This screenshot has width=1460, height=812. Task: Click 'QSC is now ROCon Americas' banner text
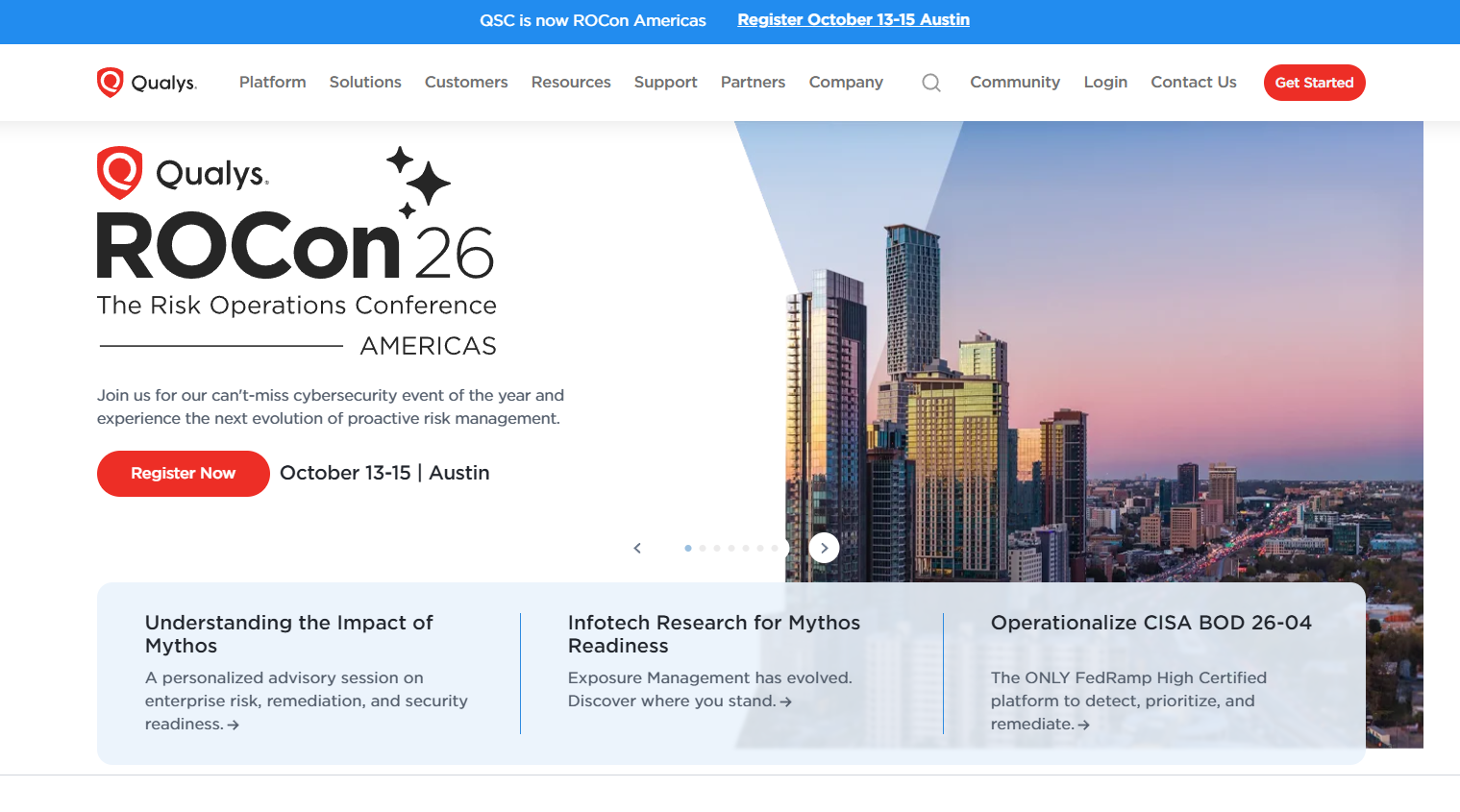593,20
